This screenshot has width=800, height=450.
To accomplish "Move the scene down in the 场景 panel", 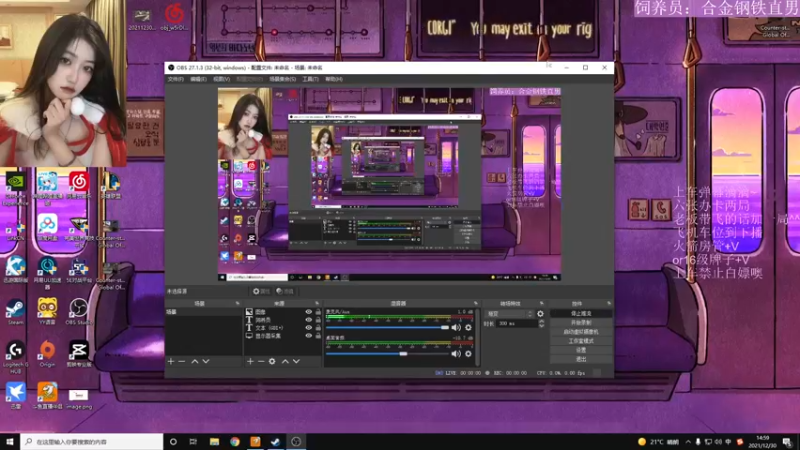I will [x=206, y=361].
